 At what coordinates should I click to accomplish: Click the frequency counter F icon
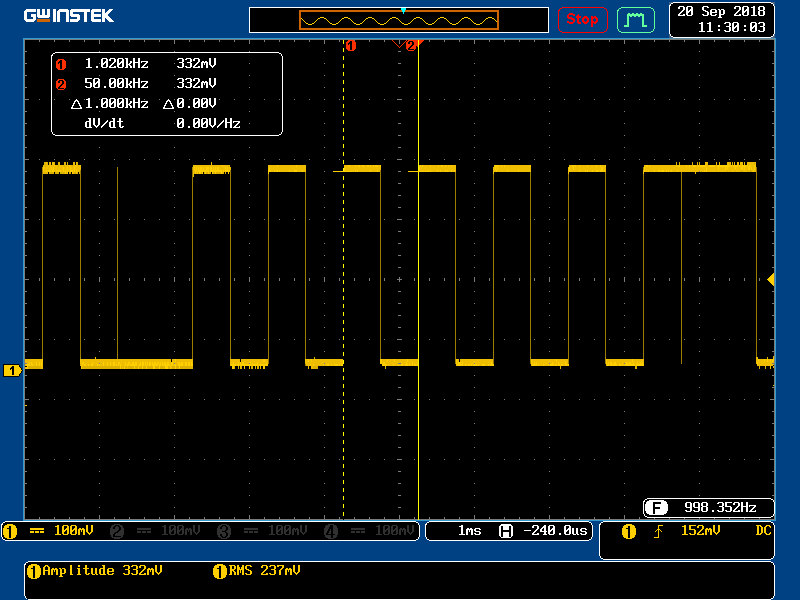click(656, 507)
